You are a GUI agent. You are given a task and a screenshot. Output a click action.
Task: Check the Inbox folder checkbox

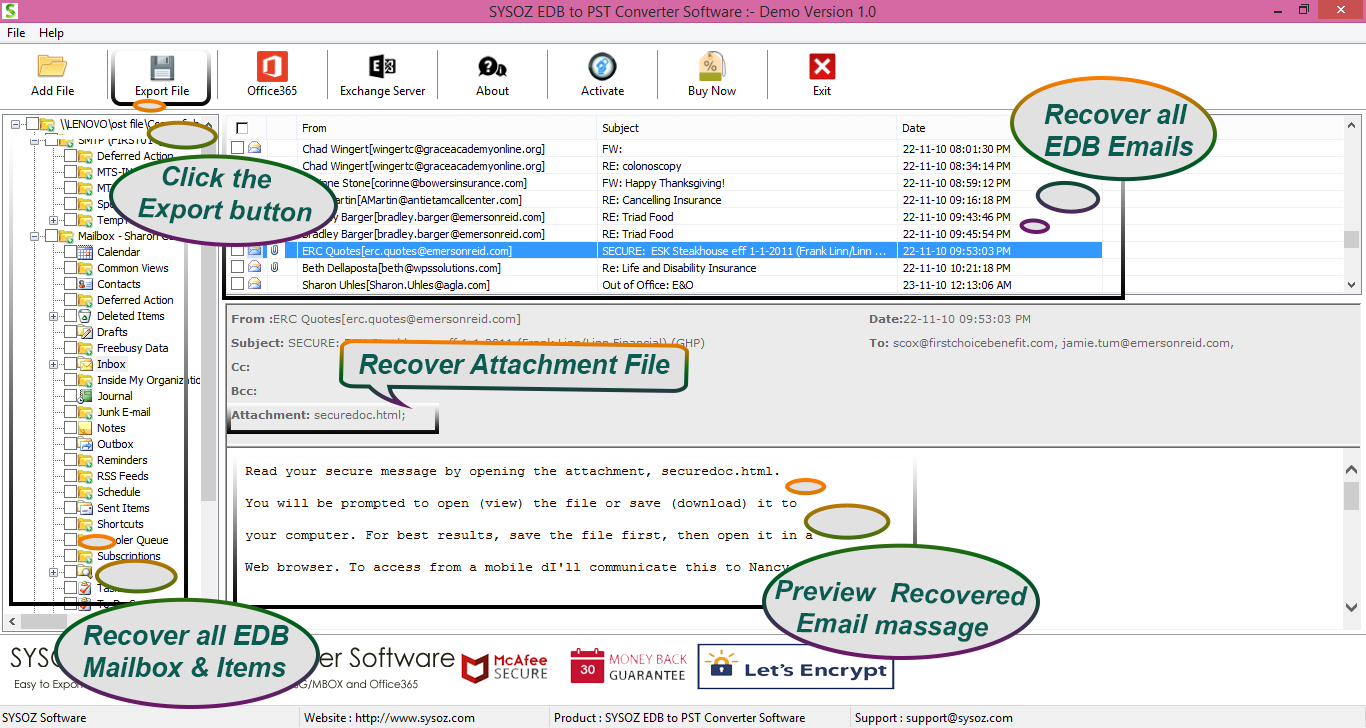tap(70, 364)
